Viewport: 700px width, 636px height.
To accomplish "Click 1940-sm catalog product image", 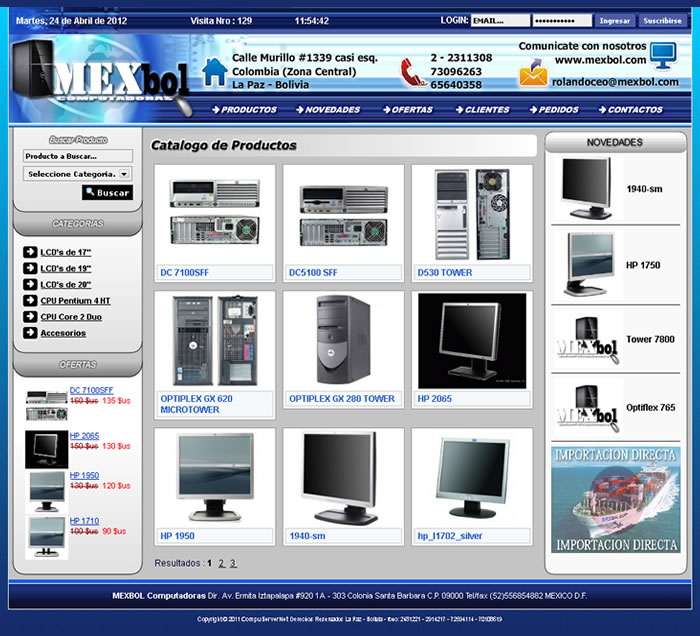I will [x=340, y=478].
